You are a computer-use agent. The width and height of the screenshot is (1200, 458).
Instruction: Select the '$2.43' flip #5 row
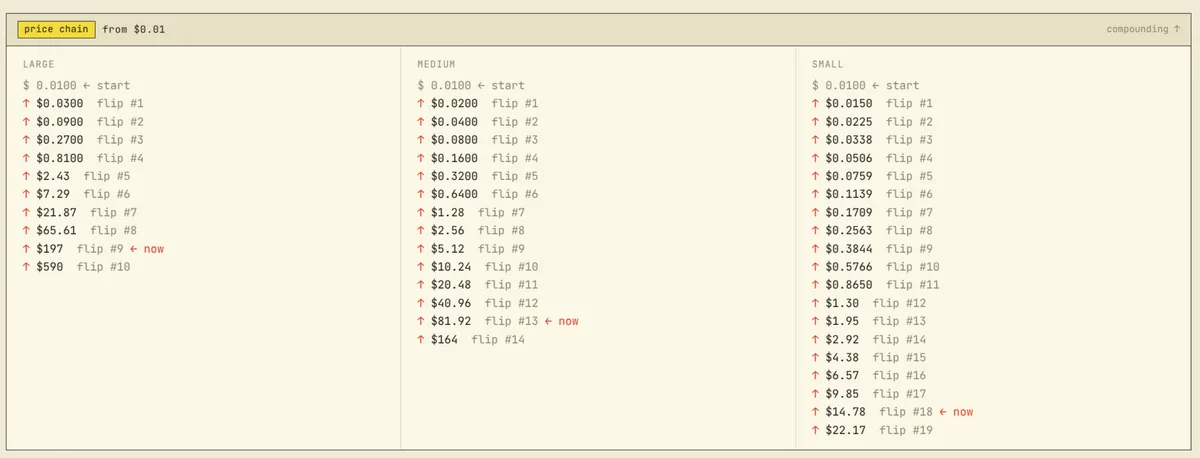tap(77, 175)
